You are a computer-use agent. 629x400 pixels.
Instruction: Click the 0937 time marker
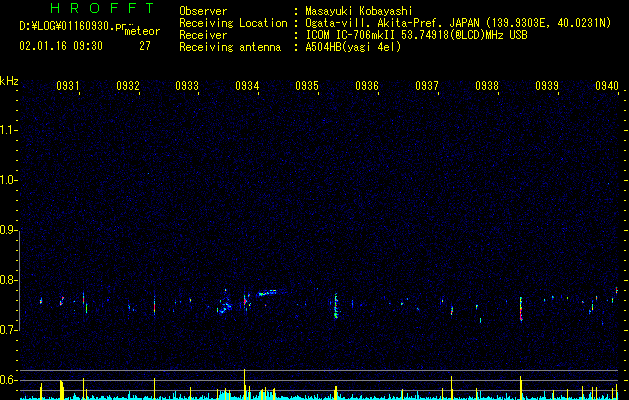click(427, 86)
